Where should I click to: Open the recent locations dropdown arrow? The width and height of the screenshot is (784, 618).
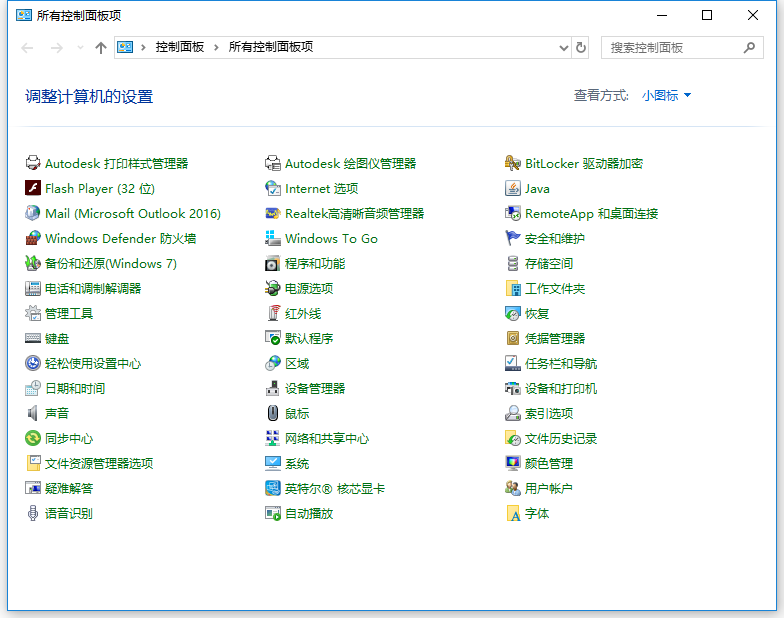(x=80, y=48)
